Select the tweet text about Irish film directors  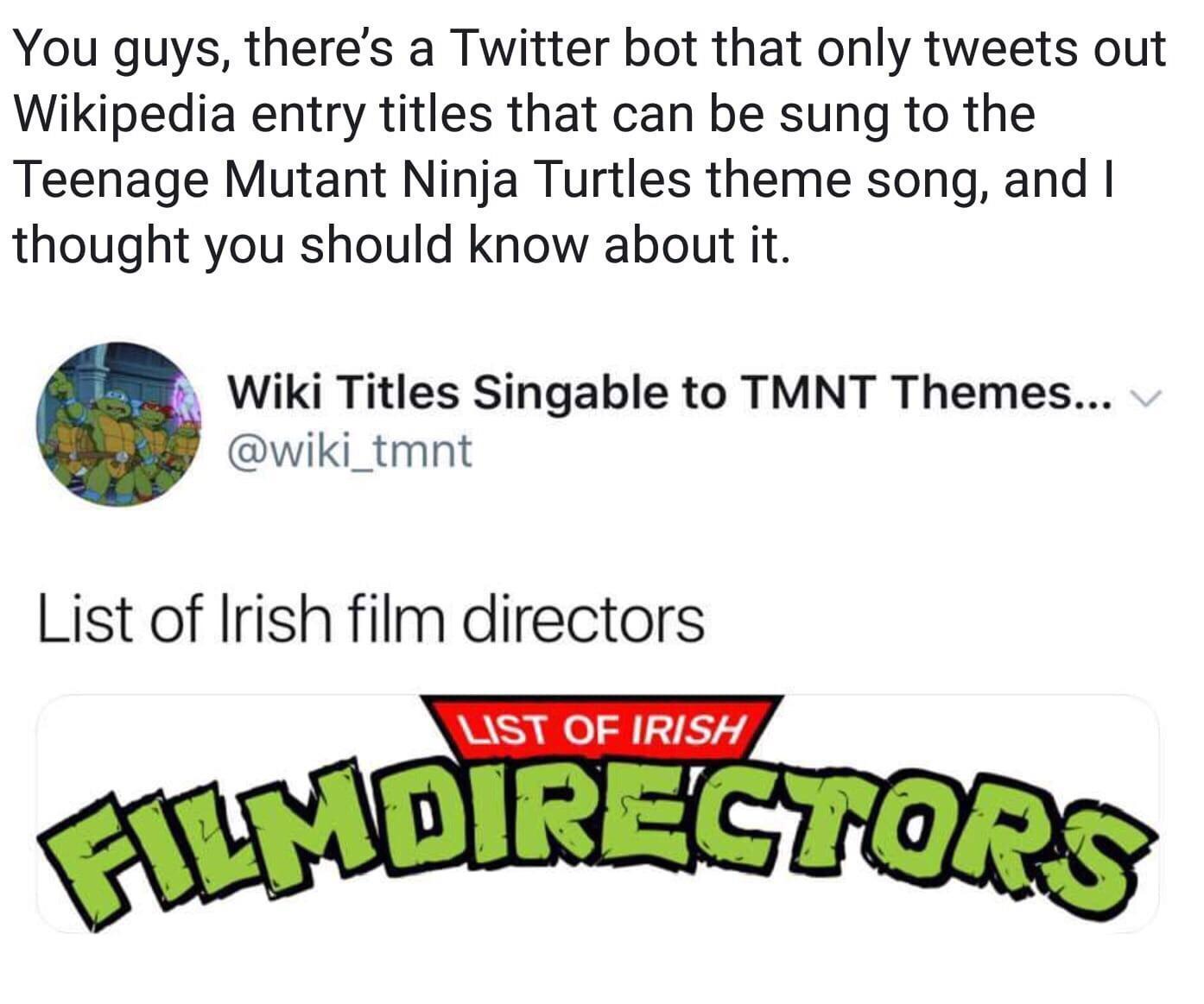tap(370, 620)
